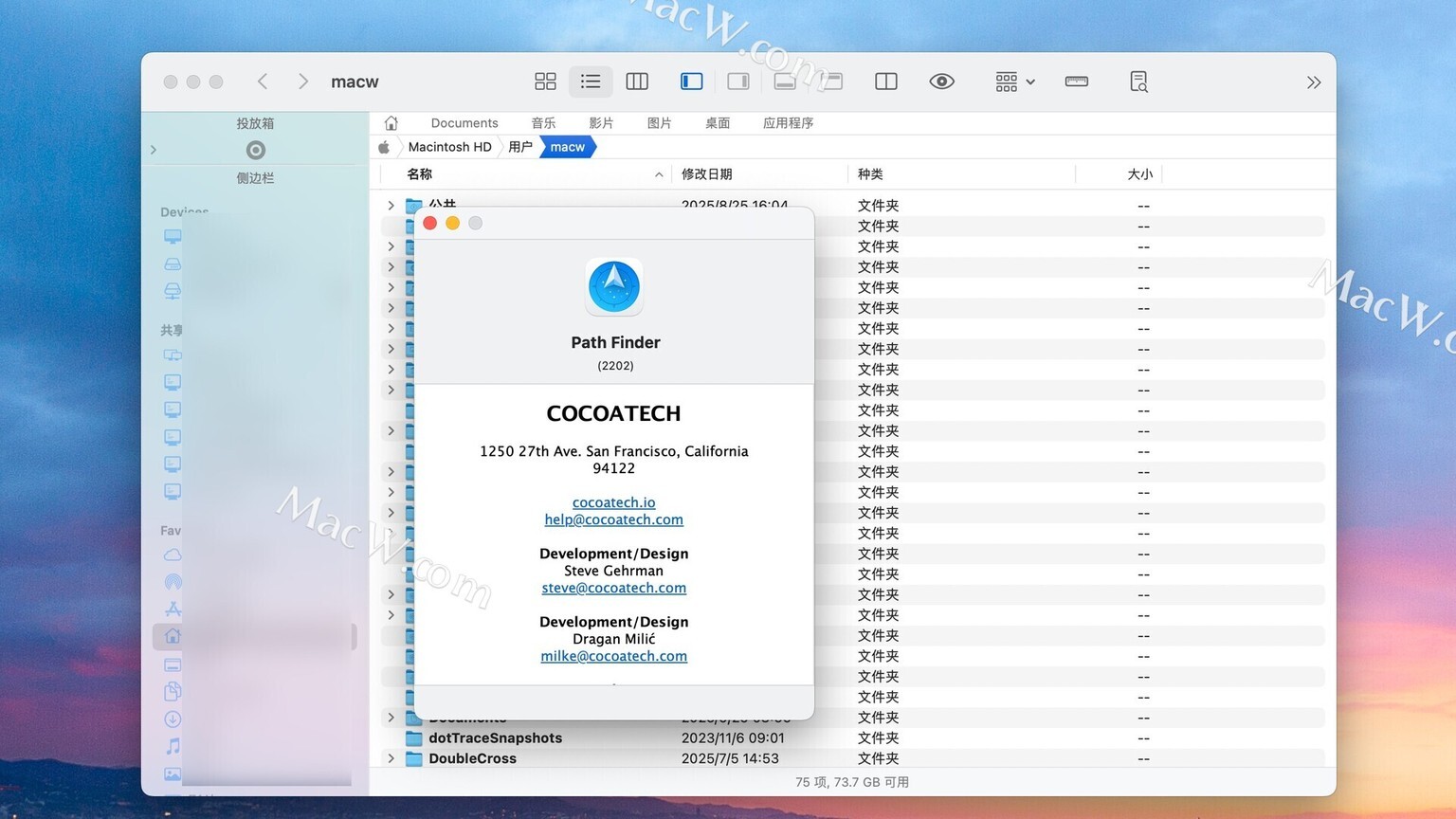1456x819 pixels.
Task: Sort files by 修改日期 column header
Action: point(707,174)
